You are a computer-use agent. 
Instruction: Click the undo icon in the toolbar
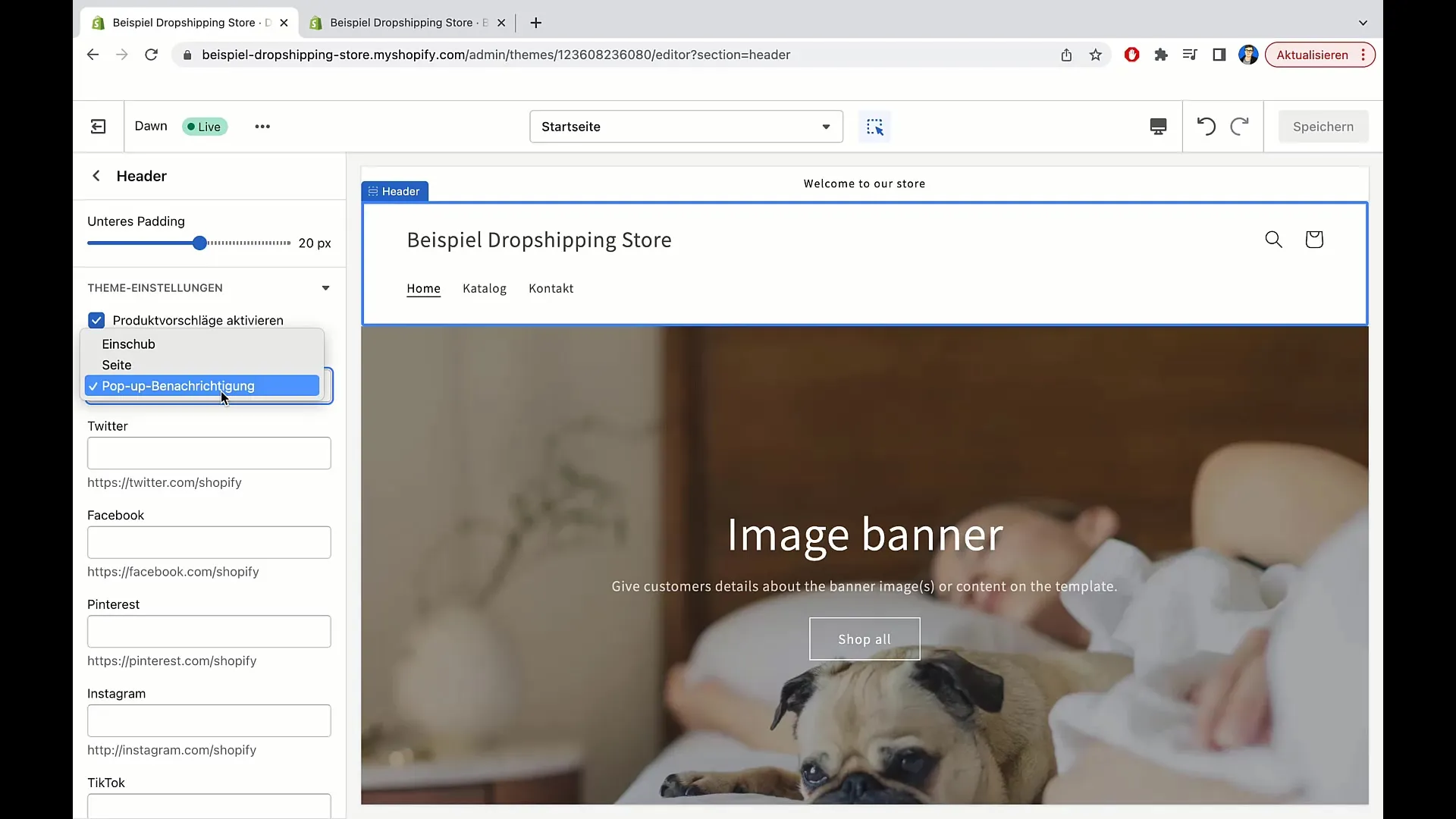pyautogui.click(x=1206, y=126)
